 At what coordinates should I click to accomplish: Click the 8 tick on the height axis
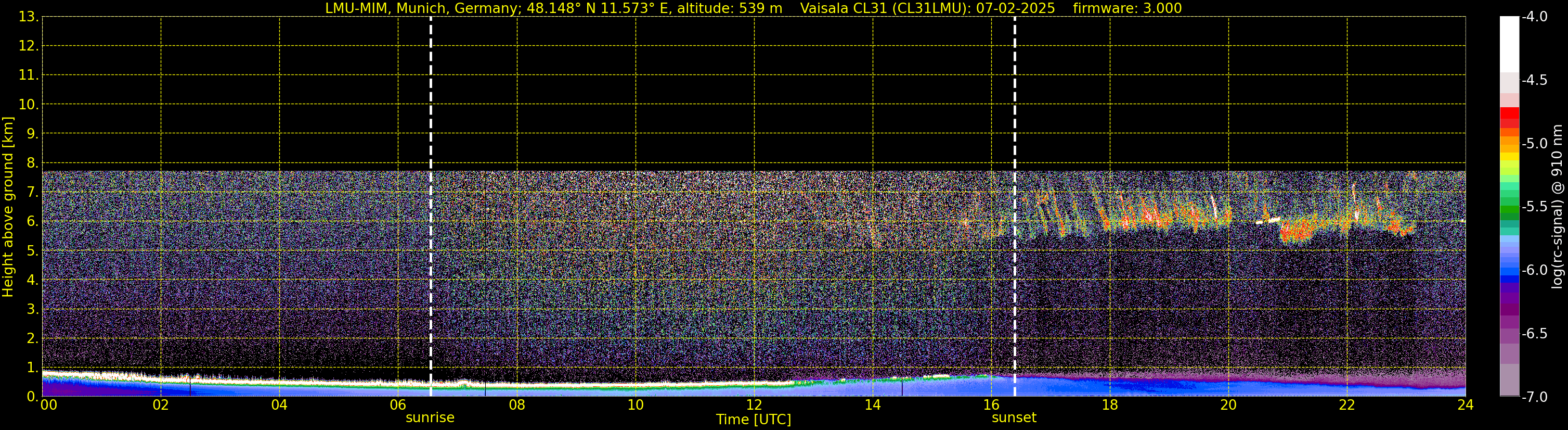(32, 163)
